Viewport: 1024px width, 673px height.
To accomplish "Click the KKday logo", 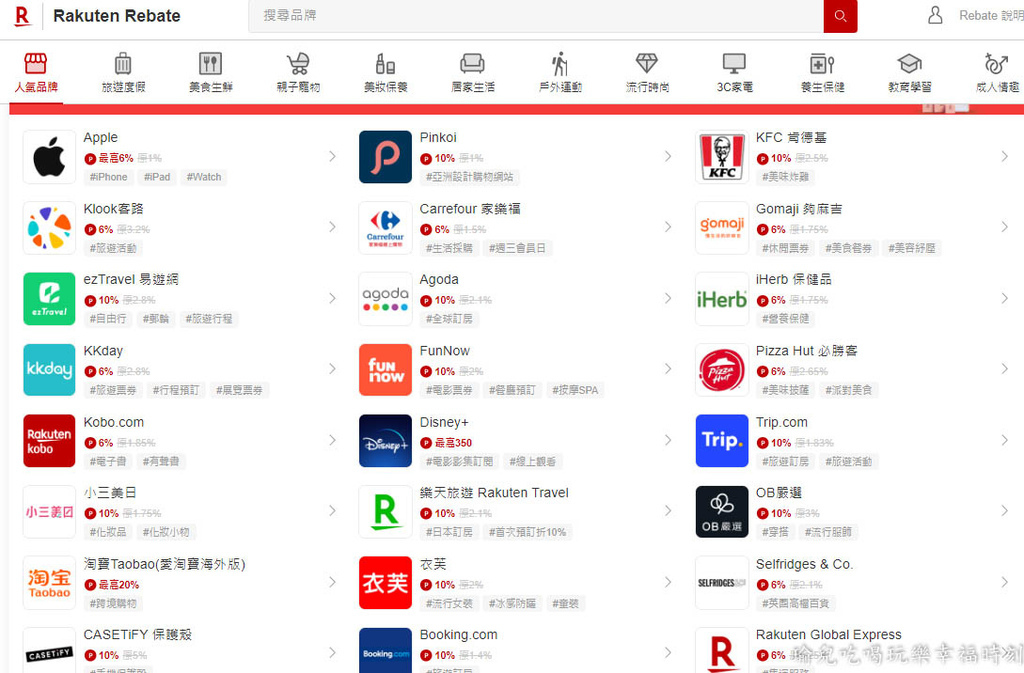I will [50, 369].
